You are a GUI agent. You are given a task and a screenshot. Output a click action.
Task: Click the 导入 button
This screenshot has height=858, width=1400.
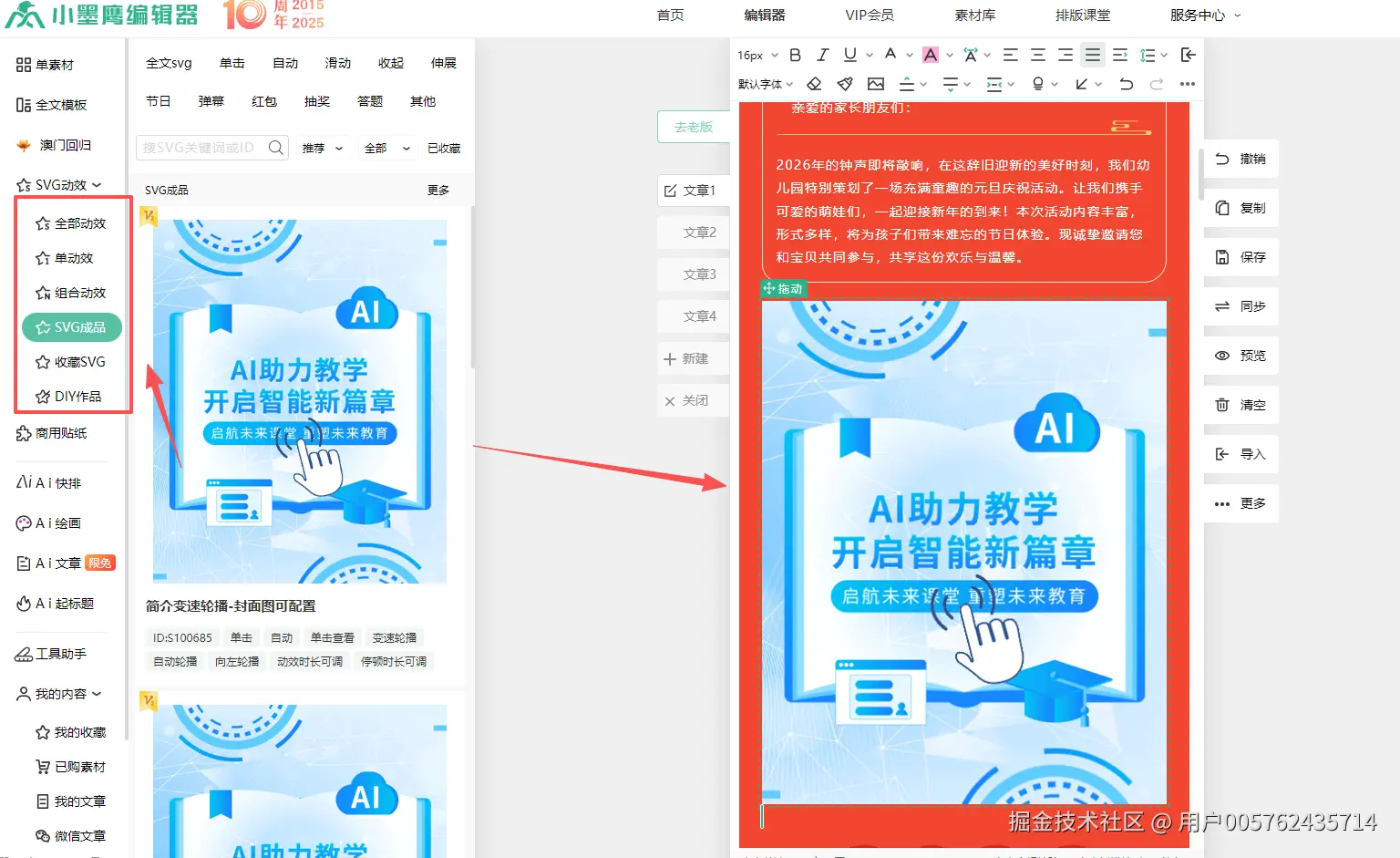tap(1240, 454)
